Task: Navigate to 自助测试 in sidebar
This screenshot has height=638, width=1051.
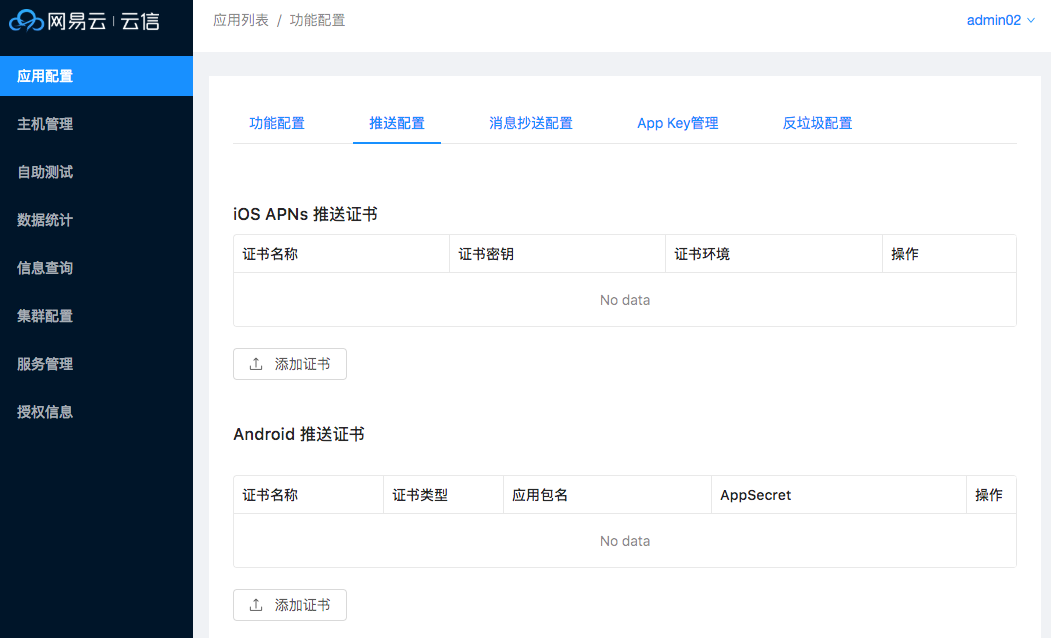Action: [45, 172]
